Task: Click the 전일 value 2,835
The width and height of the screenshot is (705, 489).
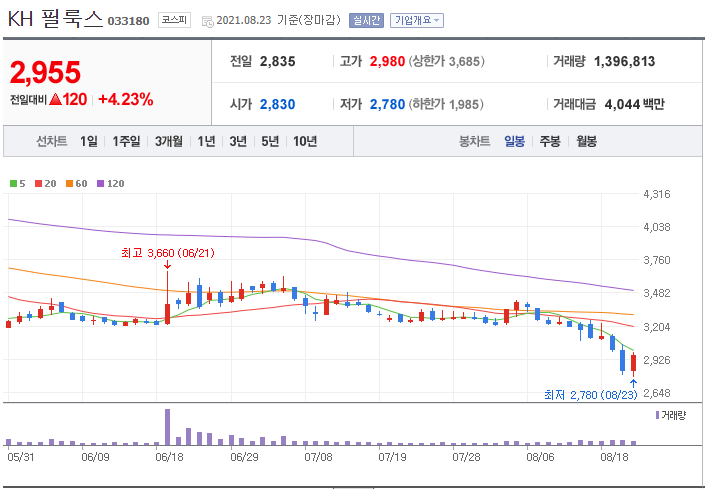Action: (277, 62)
